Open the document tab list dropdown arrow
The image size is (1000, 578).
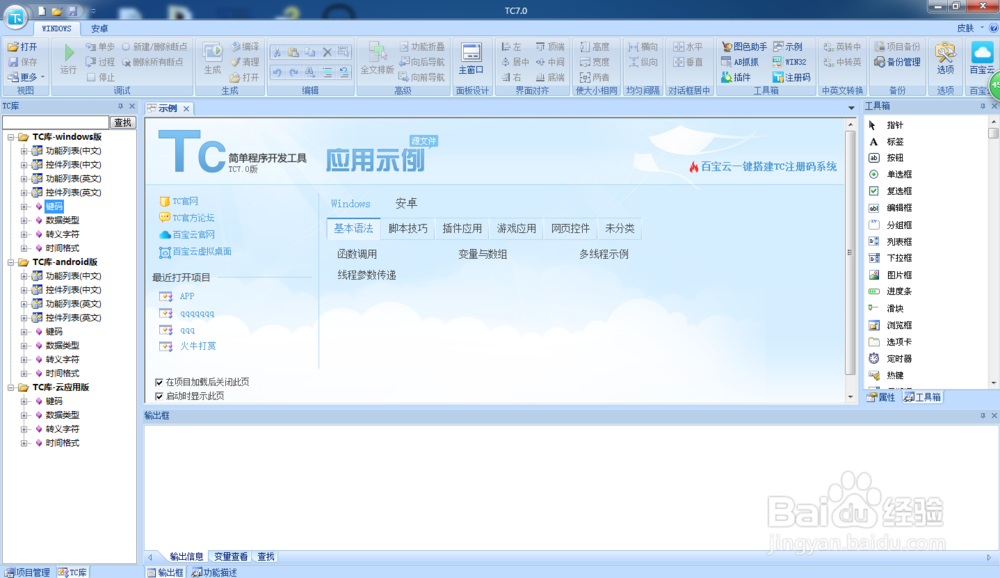851,108
